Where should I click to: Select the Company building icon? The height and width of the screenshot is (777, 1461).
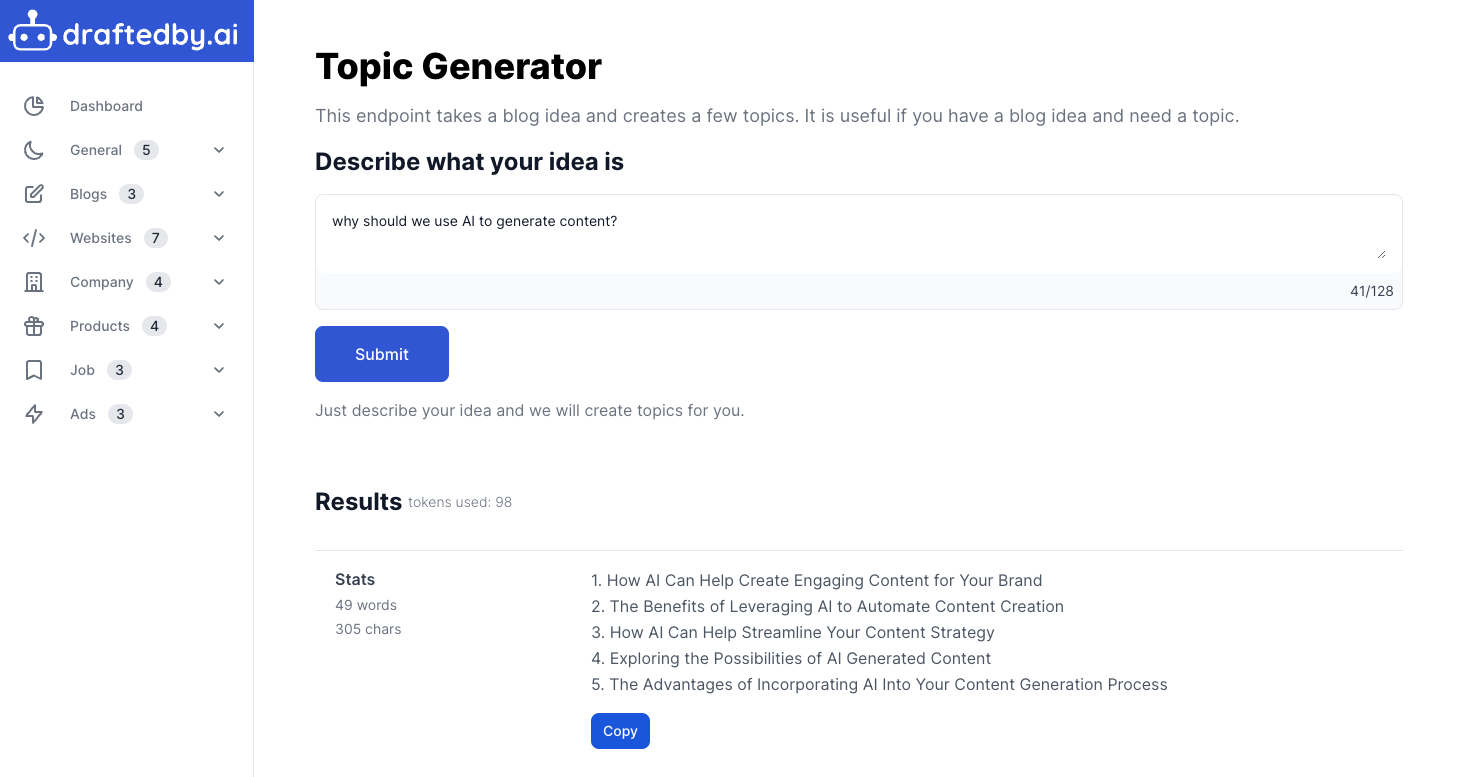click(x=34, y=282)
